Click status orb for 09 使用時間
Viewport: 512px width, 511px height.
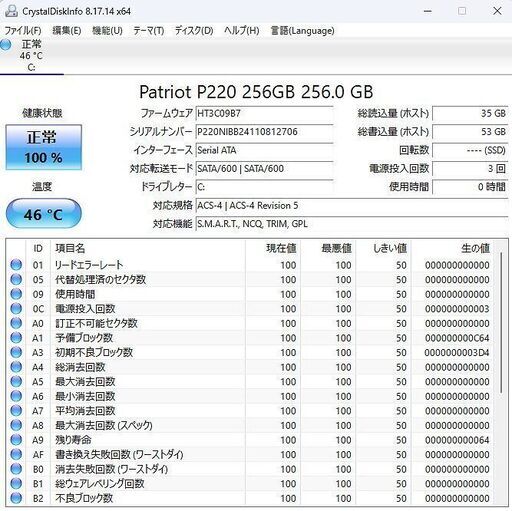coord(16,294)
